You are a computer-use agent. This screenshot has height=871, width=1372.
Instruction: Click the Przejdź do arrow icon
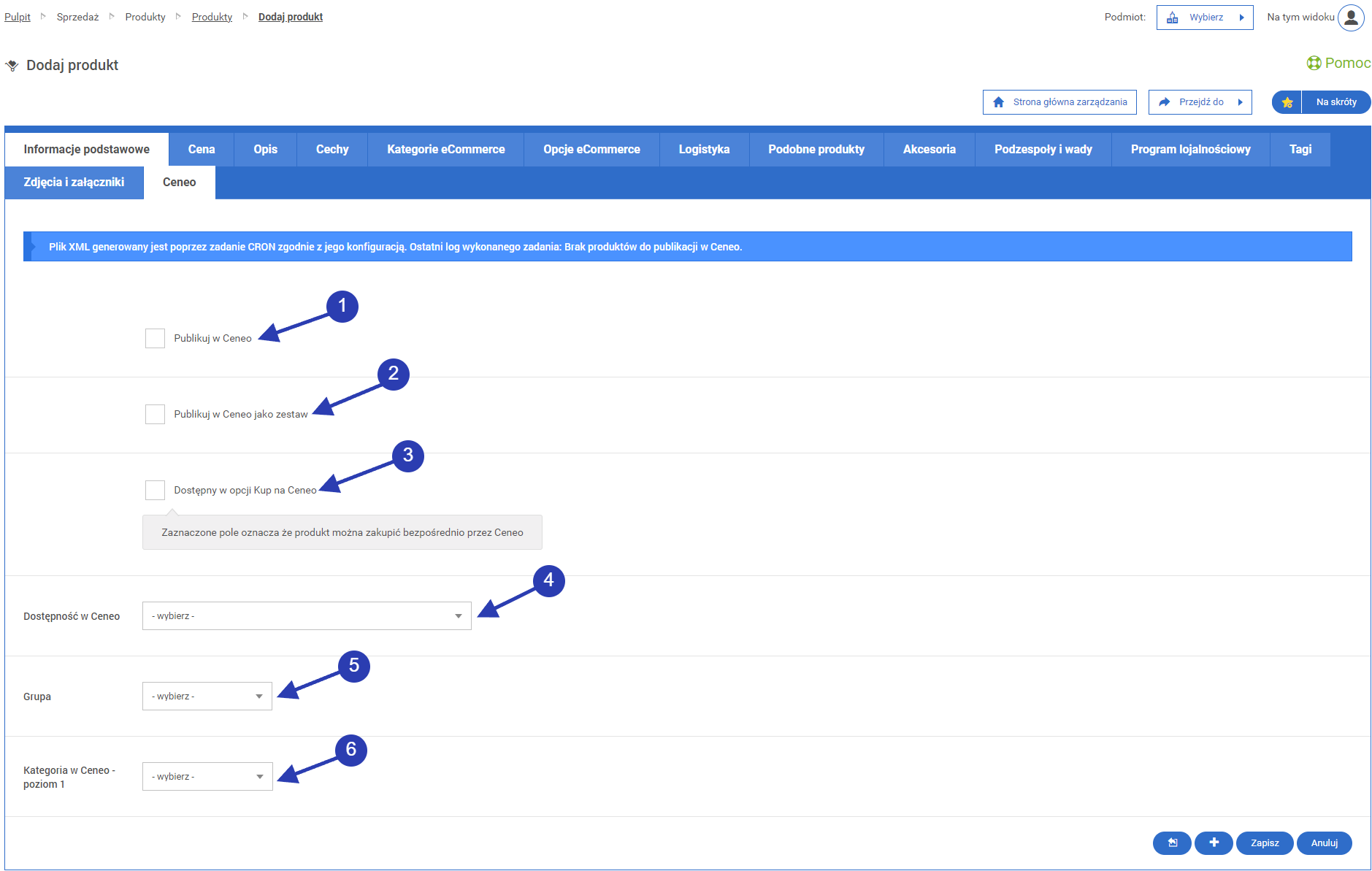pyautogui.click(x=1164, y=102)
